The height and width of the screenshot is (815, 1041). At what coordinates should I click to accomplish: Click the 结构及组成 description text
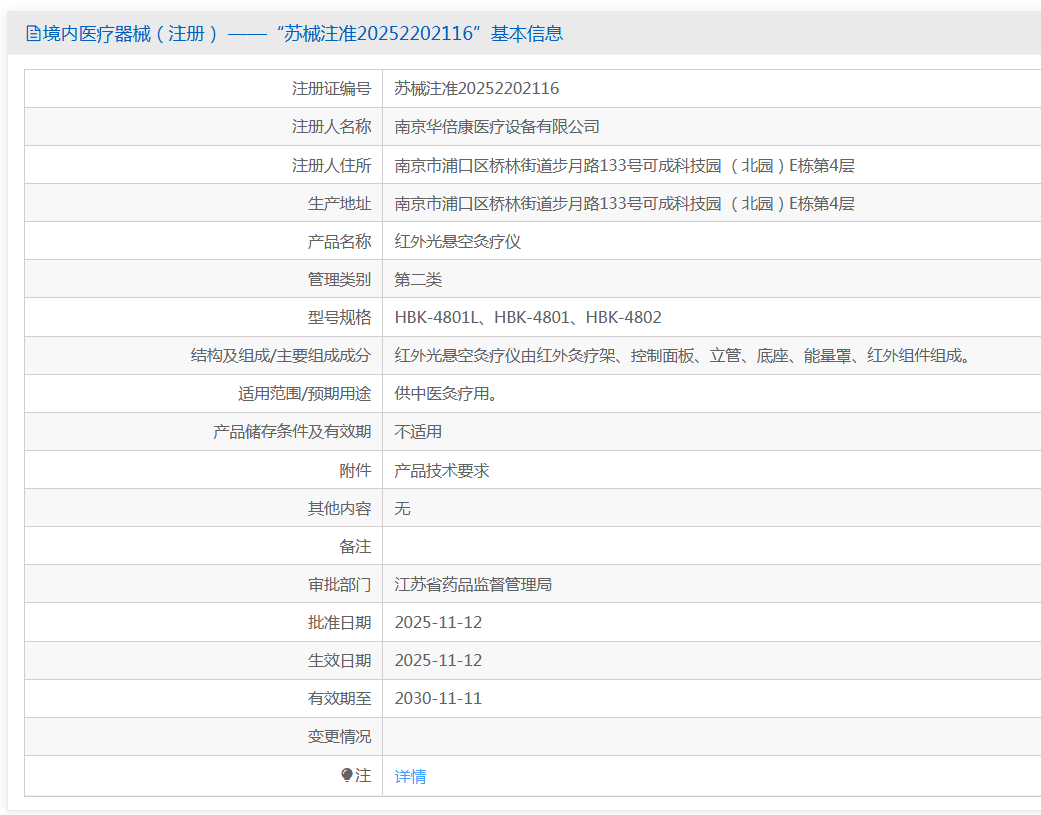pyautogui.click(x=682, y=356)
